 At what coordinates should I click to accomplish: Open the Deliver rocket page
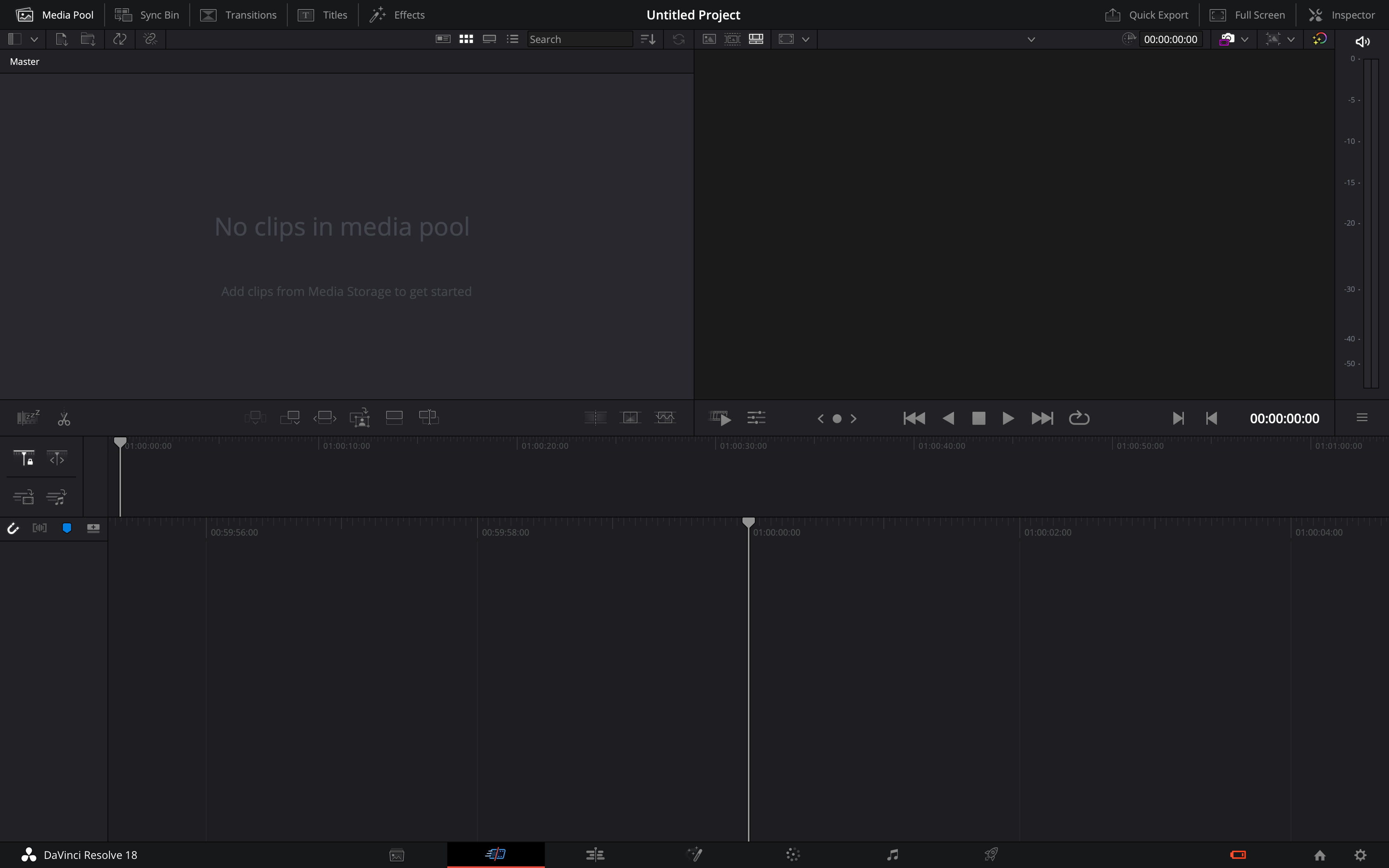coord(990,854)
